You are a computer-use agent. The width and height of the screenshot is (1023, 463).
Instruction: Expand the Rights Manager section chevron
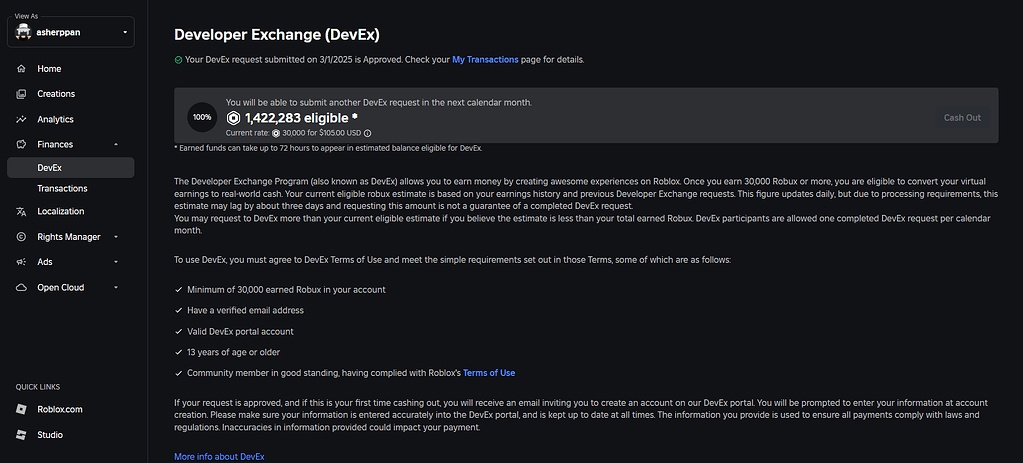[x=116, y=238]
